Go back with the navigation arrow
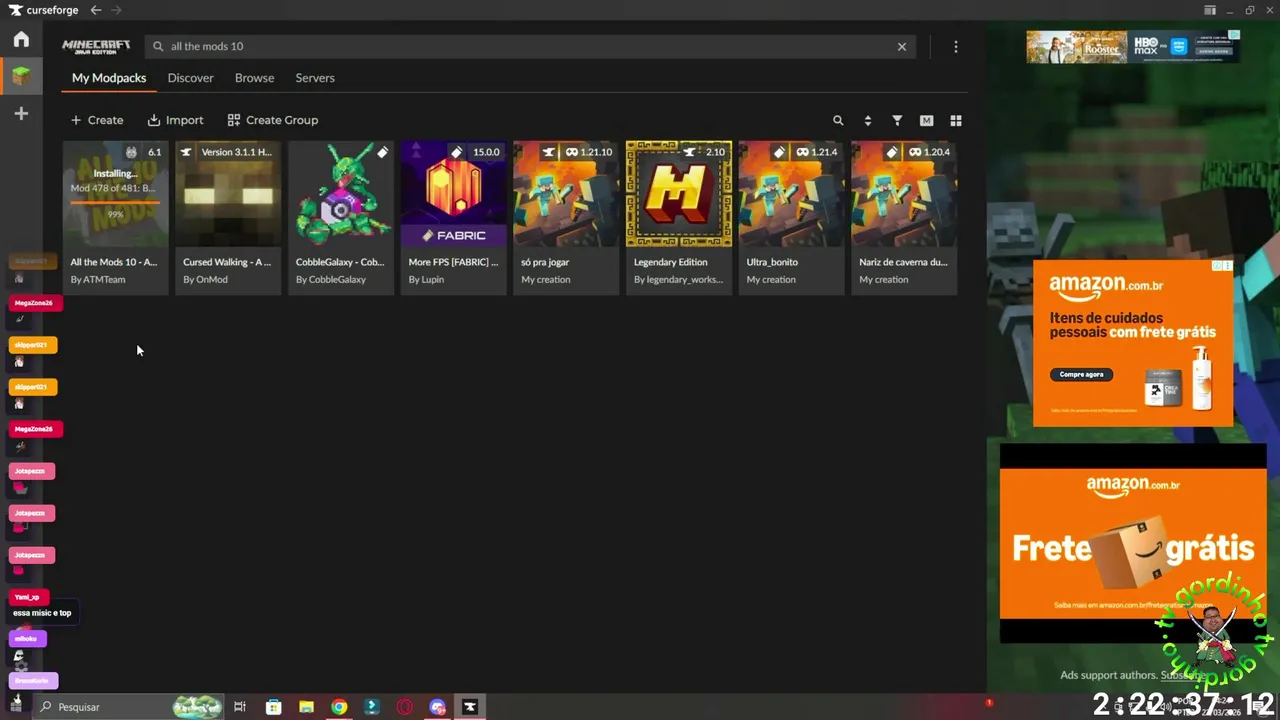 click(x=96, y=10)
